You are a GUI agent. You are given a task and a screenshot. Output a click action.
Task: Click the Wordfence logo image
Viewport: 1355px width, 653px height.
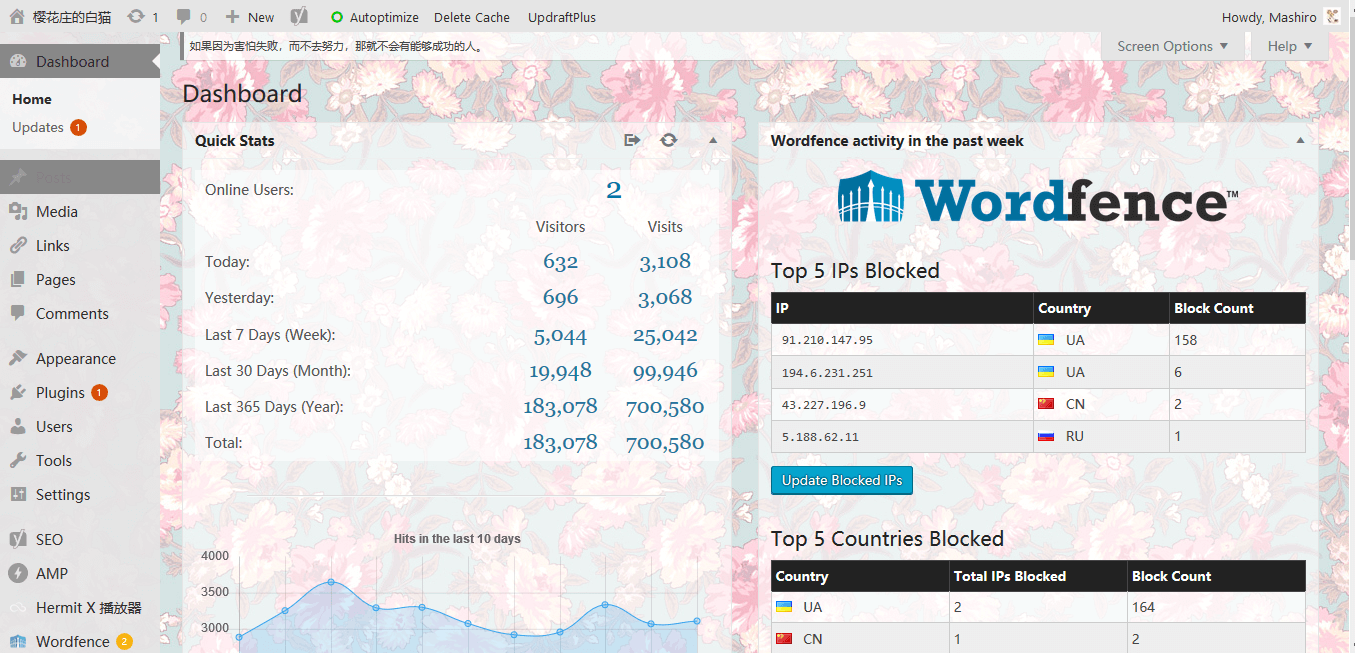click(x=1038, y=196)
